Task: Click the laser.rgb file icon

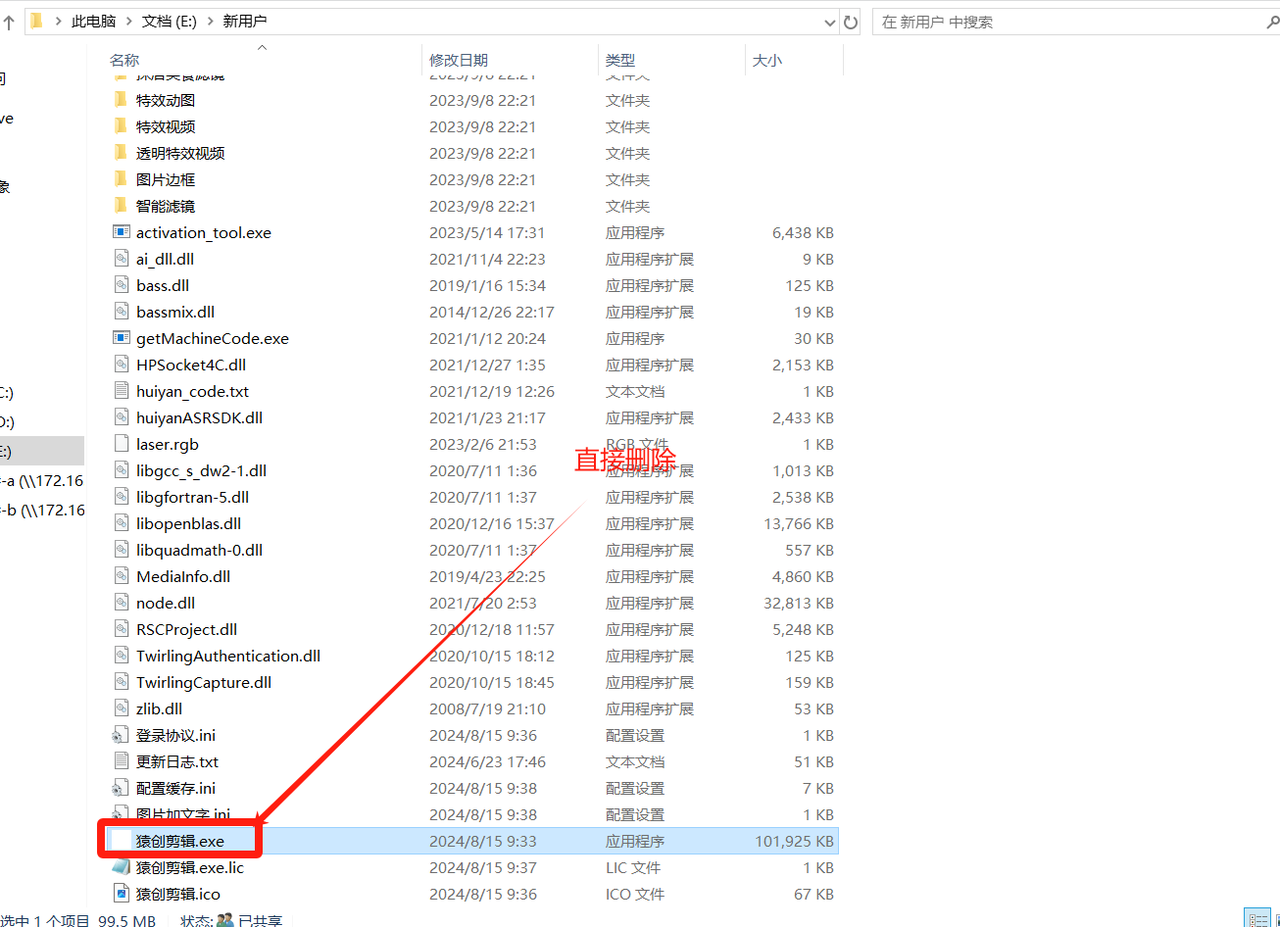Action: [121, 444]
